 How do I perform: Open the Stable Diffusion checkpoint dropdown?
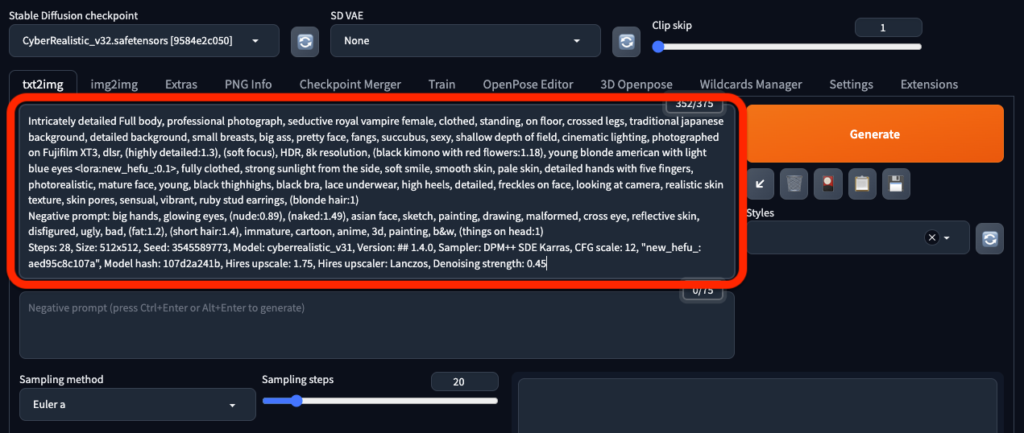(144, 40)
